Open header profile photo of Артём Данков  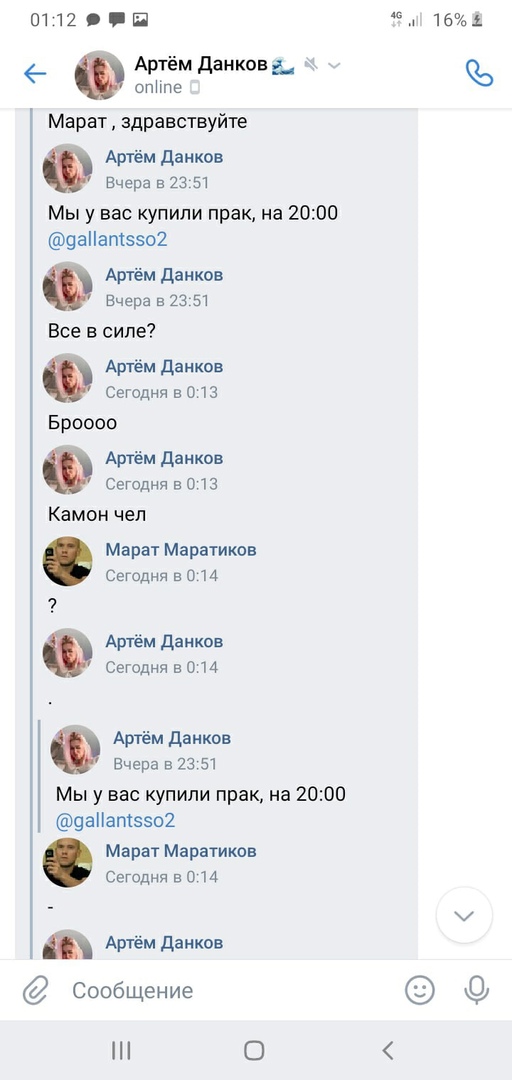(x=99, y=75)
